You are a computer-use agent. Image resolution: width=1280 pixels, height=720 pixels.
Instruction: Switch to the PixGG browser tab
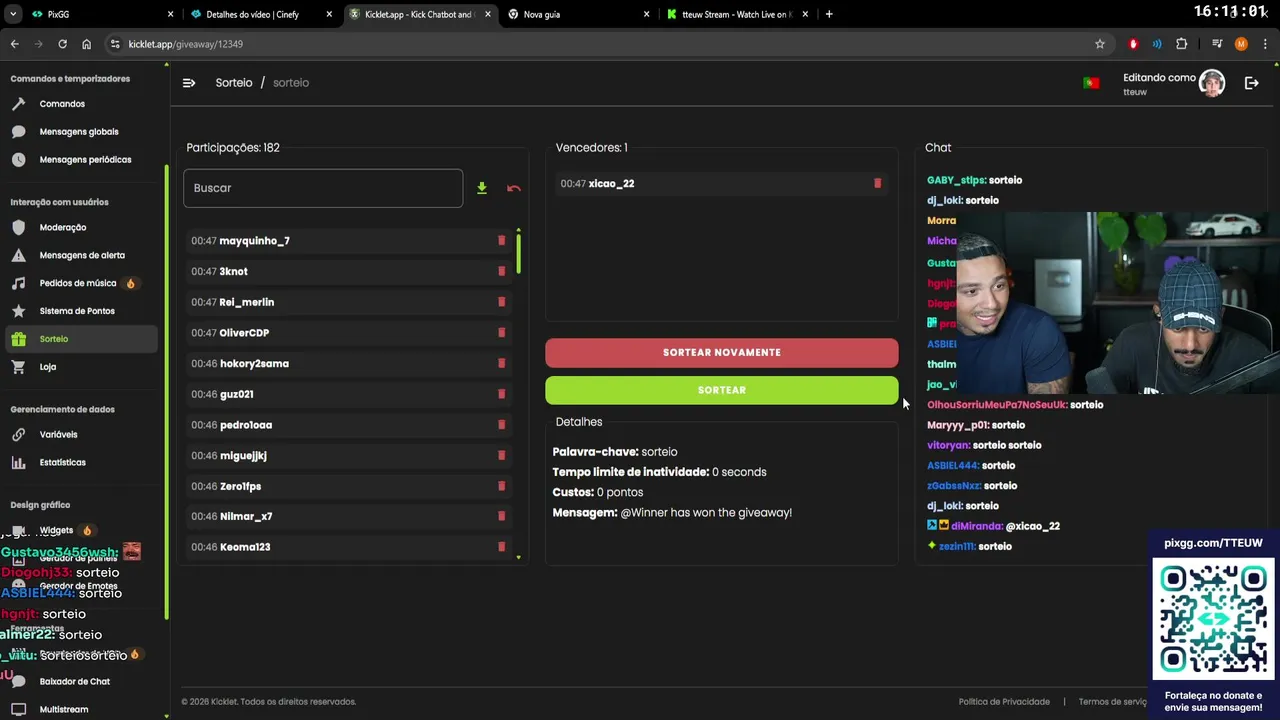(100, 14)
